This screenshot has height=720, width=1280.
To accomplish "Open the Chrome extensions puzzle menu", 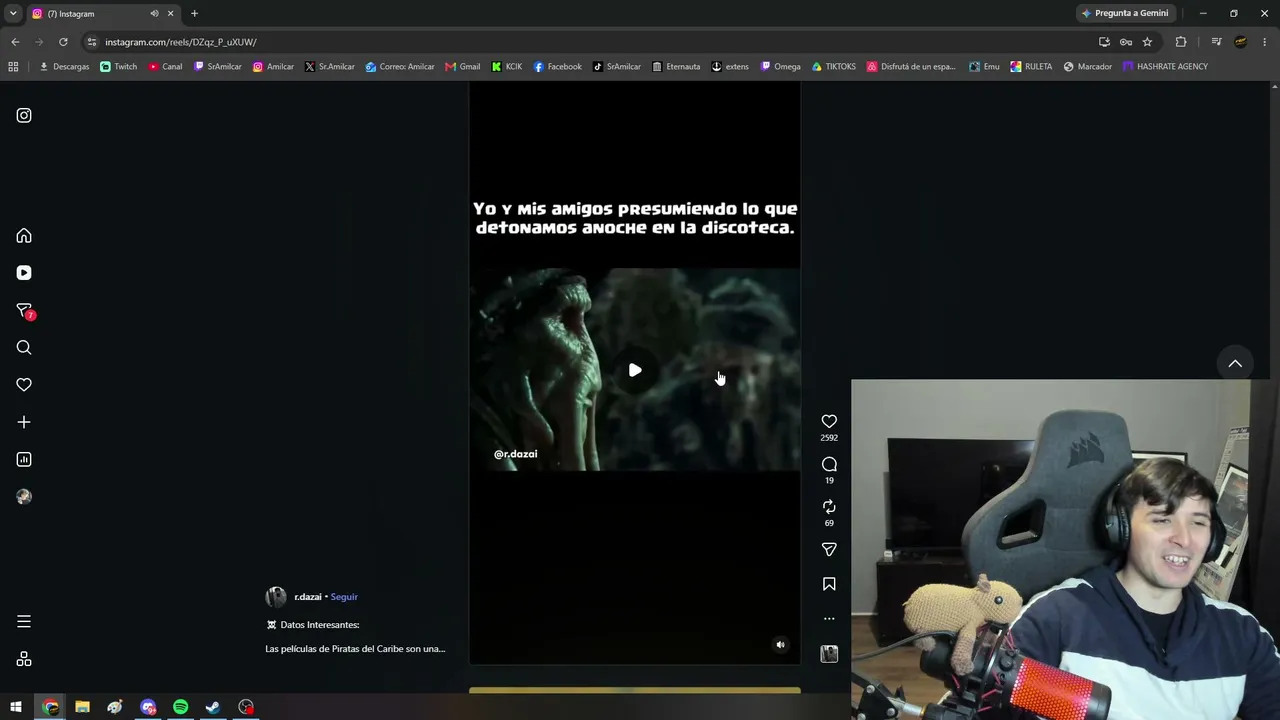I will [x=1181, y=42].
